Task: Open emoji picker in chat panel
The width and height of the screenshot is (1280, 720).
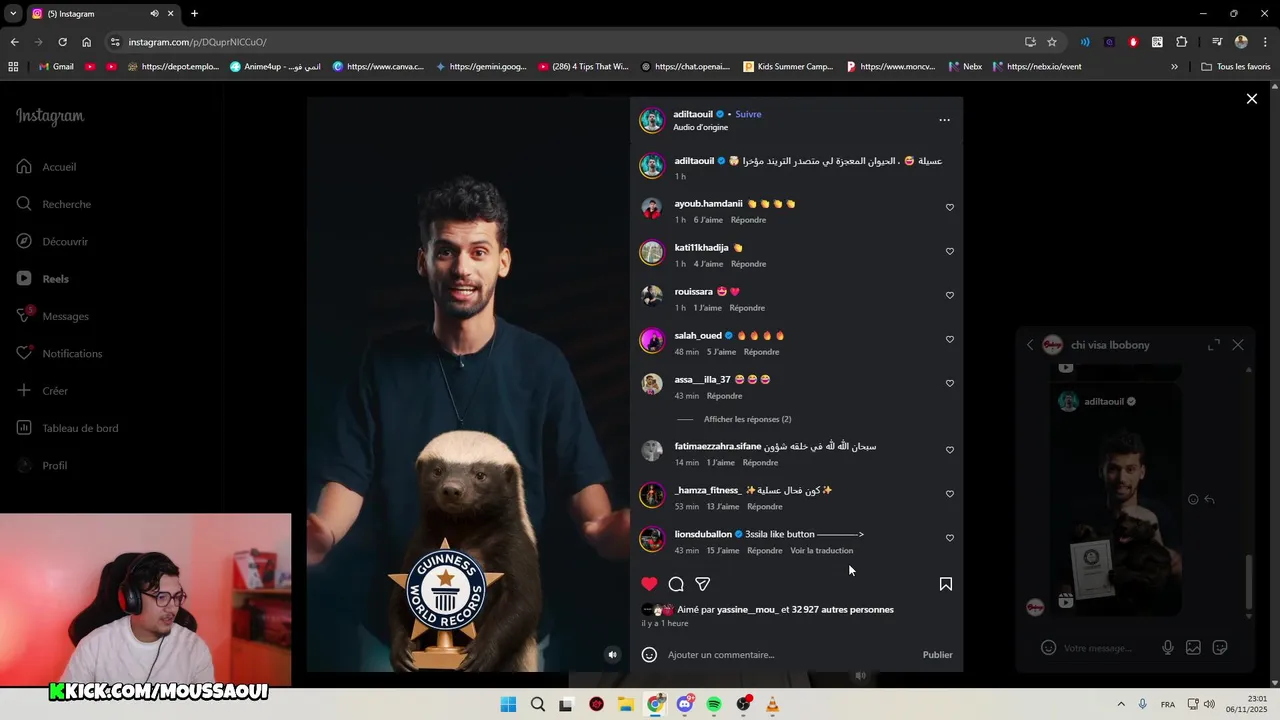Action: (1048, 648)
